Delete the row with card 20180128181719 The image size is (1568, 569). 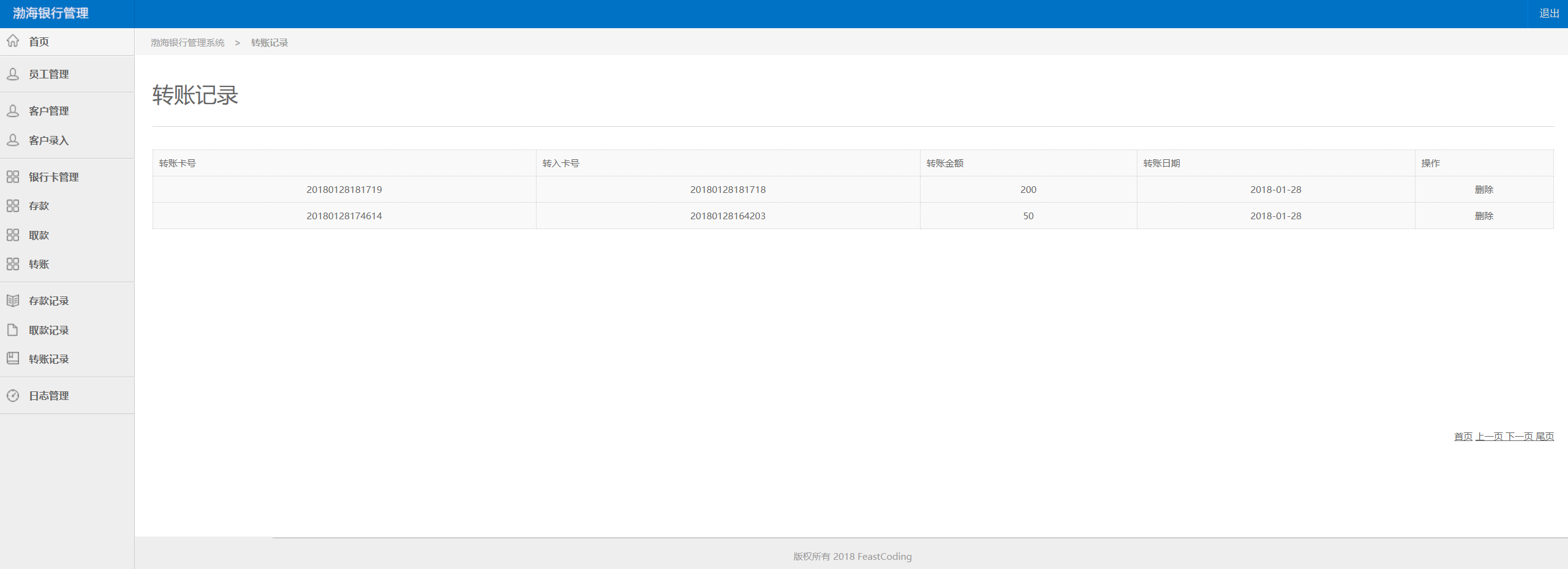pos(1484,190)
